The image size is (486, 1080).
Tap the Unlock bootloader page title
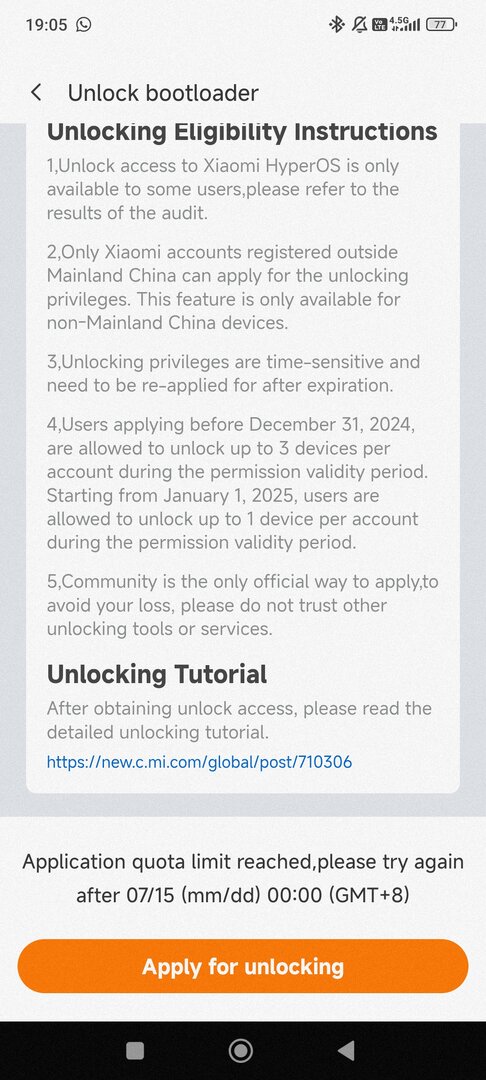point(163,93)
